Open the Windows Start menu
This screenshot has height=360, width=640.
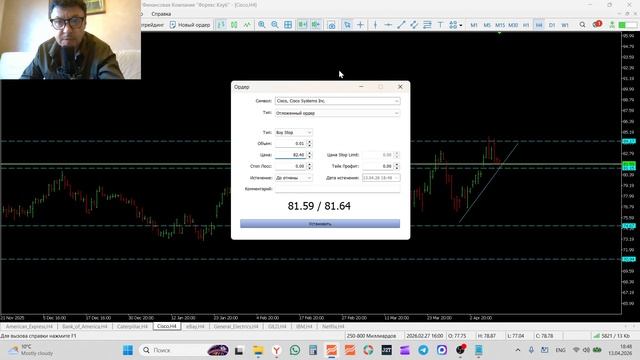click(128, 350)
